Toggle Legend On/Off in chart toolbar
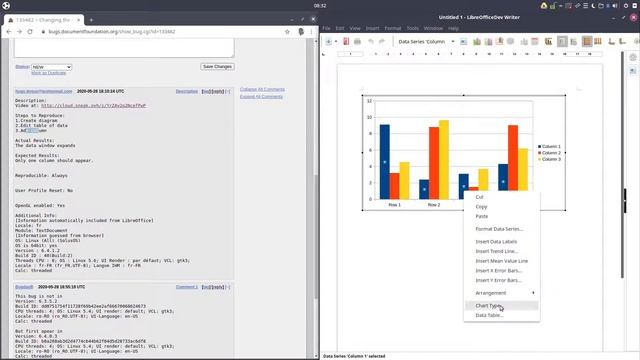The image size is (640, 360). (x=562, y=41)
